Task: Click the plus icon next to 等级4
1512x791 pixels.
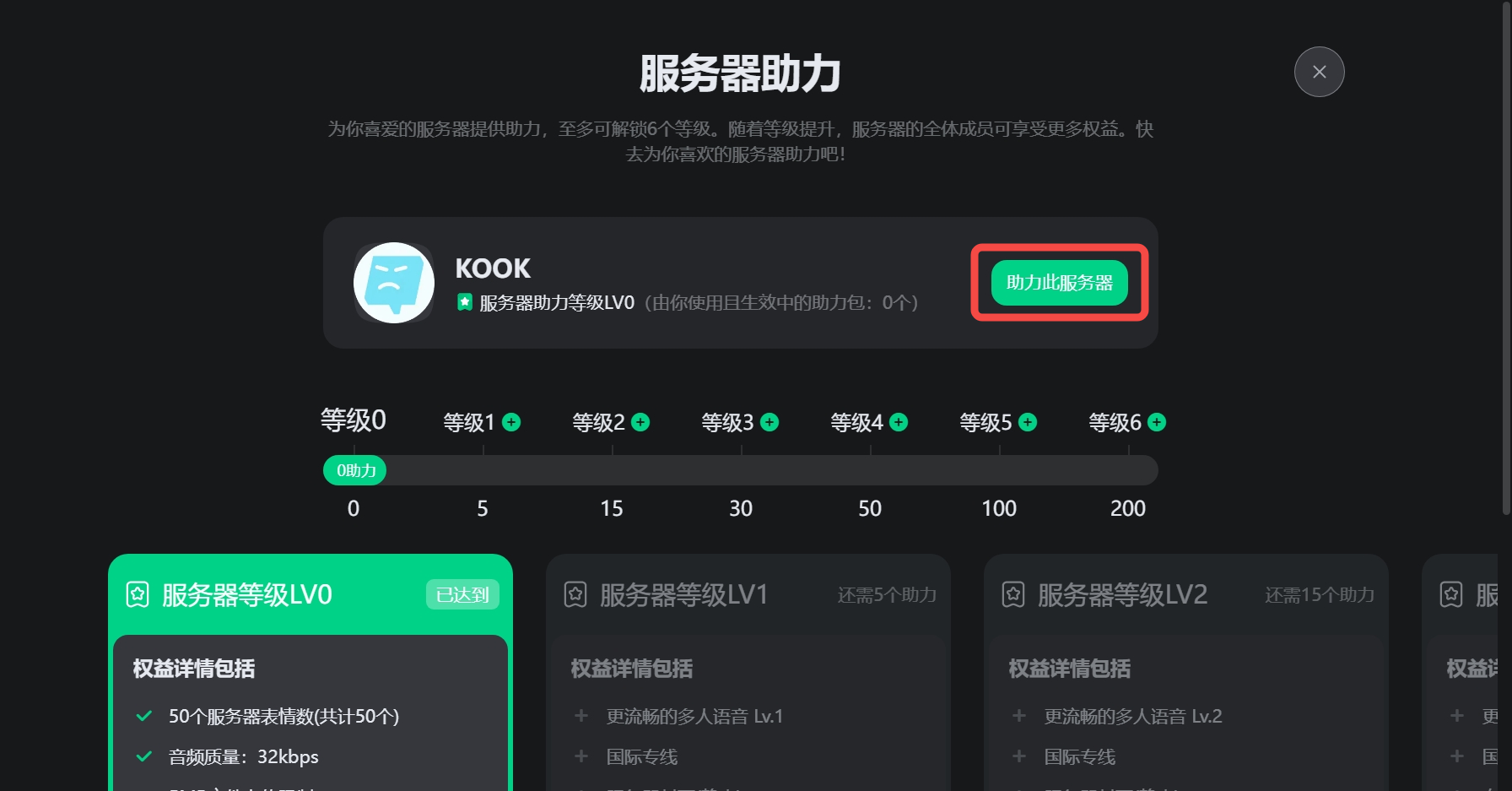Action: [899, 422]
